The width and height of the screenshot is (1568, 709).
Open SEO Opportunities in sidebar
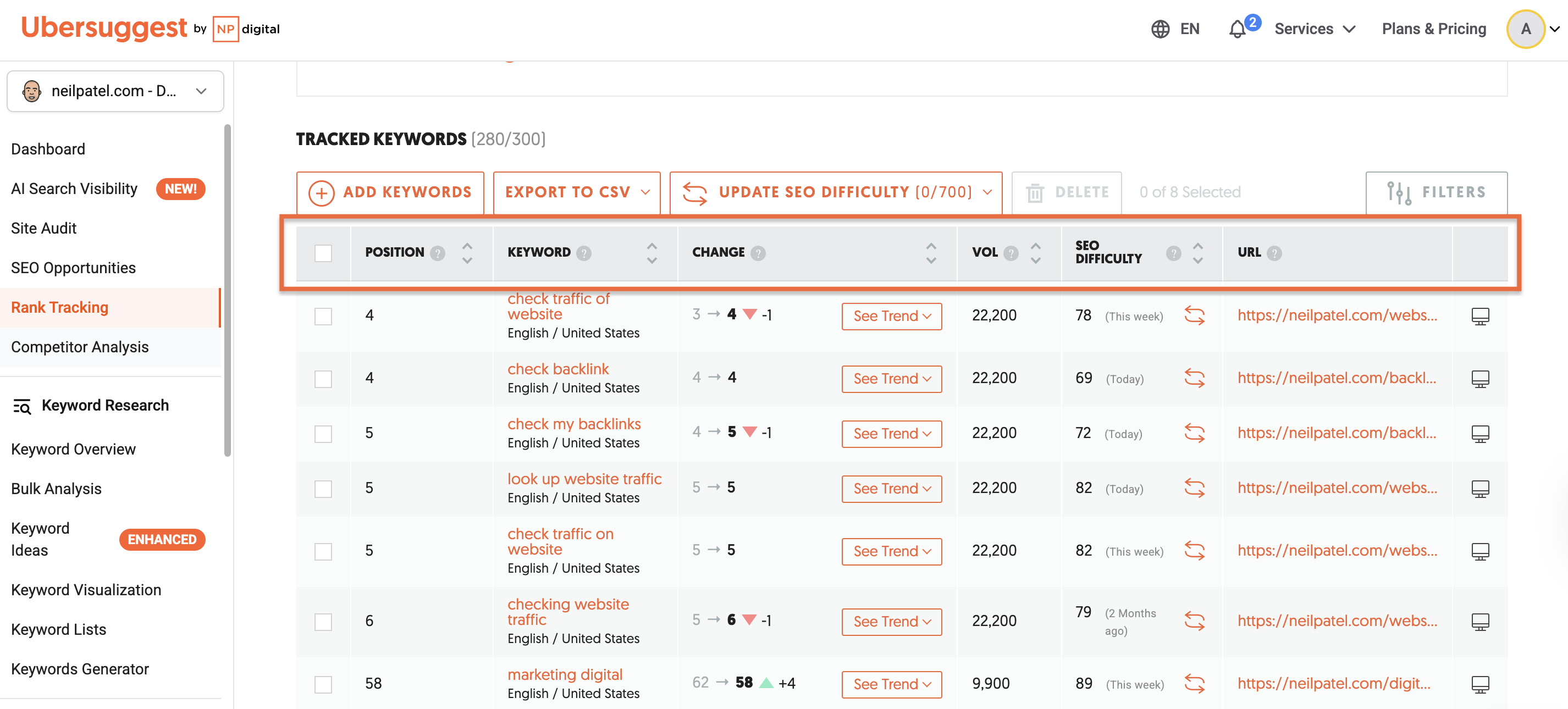pyautogui.click(x=73, y=267)
